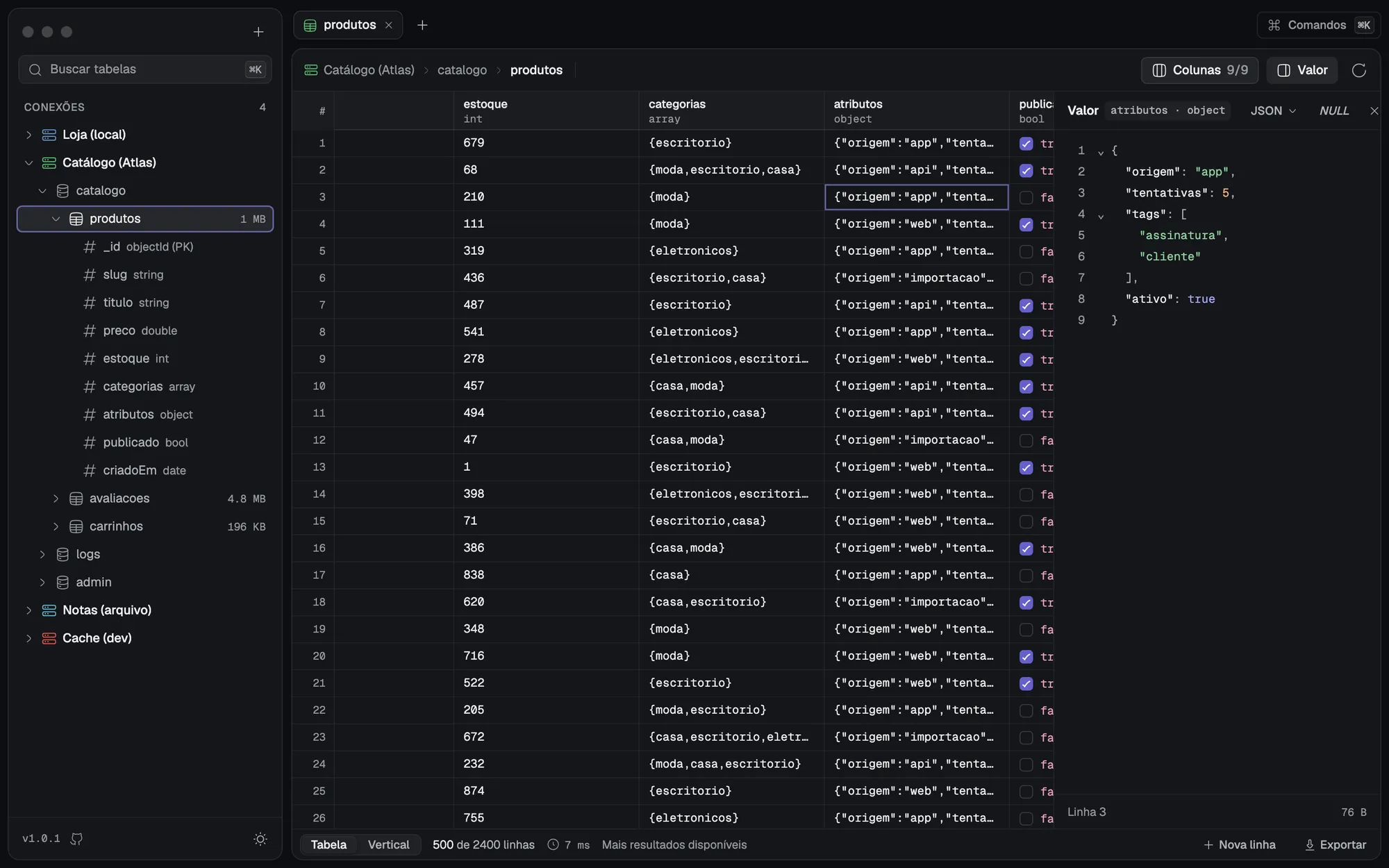Toggle the Valor panel button
1389x868 pixels.
click(1302, 70)
